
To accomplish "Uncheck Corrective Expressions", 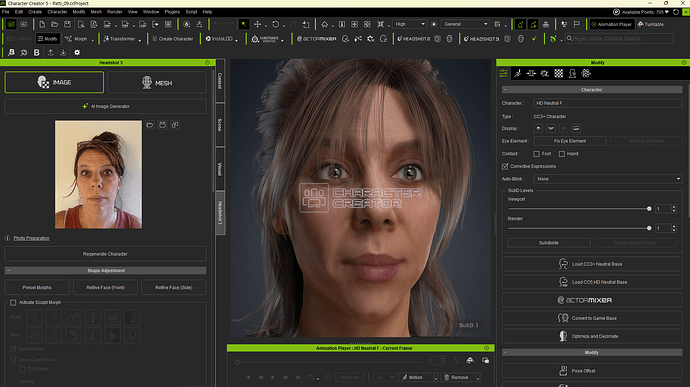I will coord(505,166).
